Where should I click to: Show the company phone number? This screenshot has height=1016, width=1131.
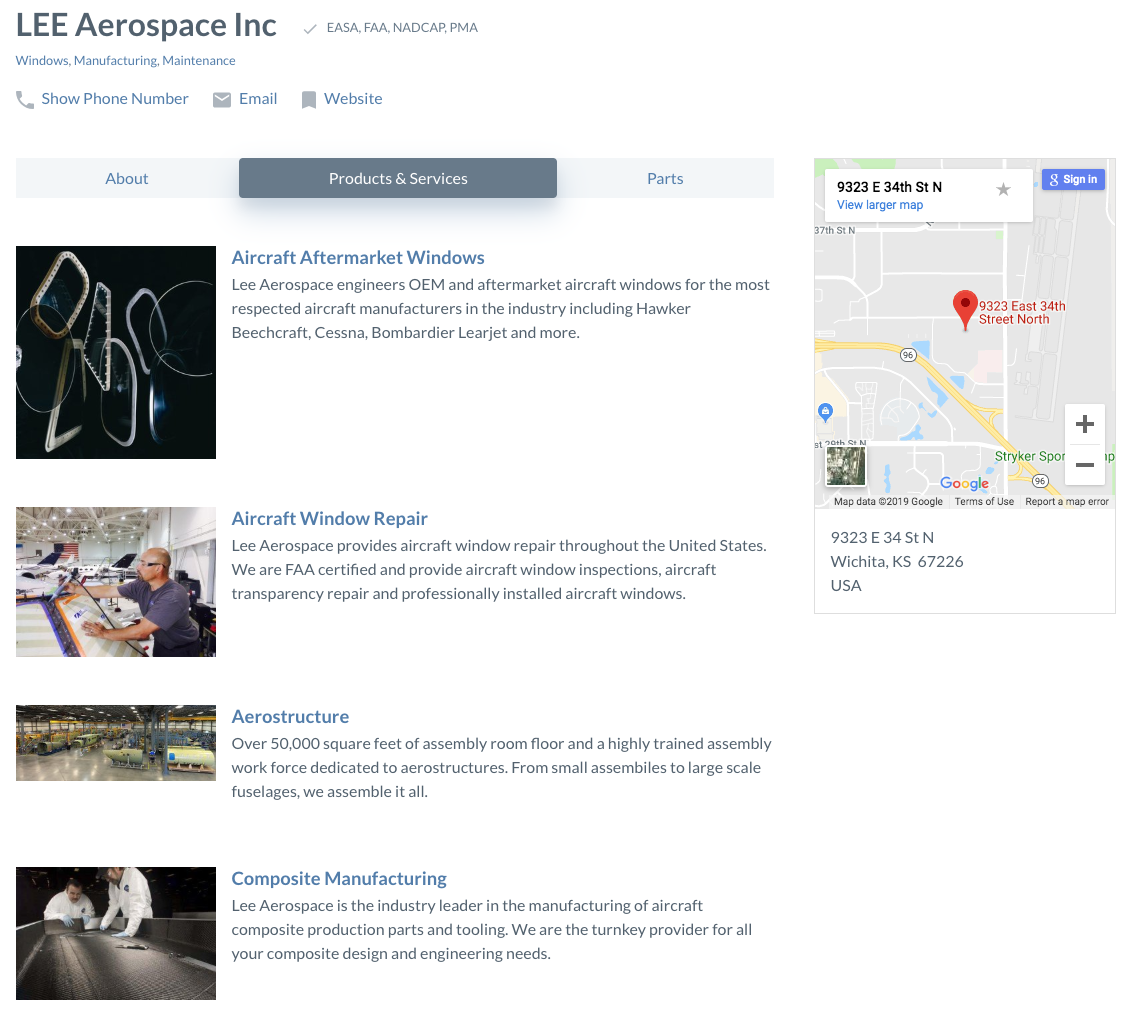[115, 99]
